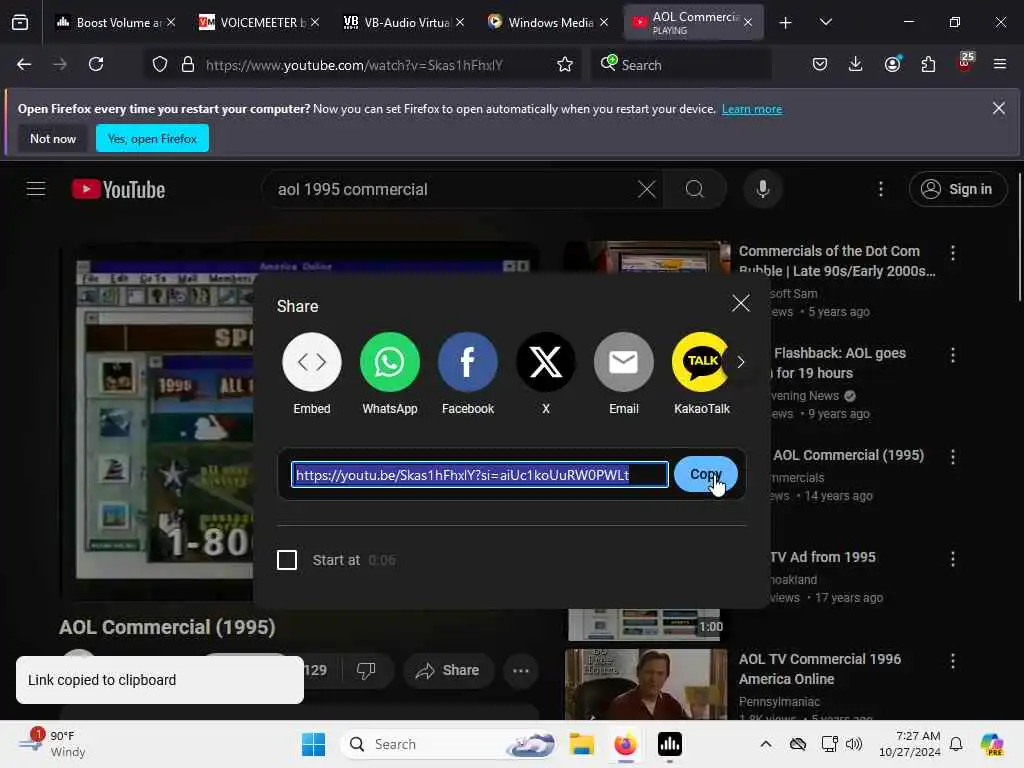Screen dimensions: 1024x768
Task: Open options for Flashback: AOL goes video
Action: click(x=953, y=355)
